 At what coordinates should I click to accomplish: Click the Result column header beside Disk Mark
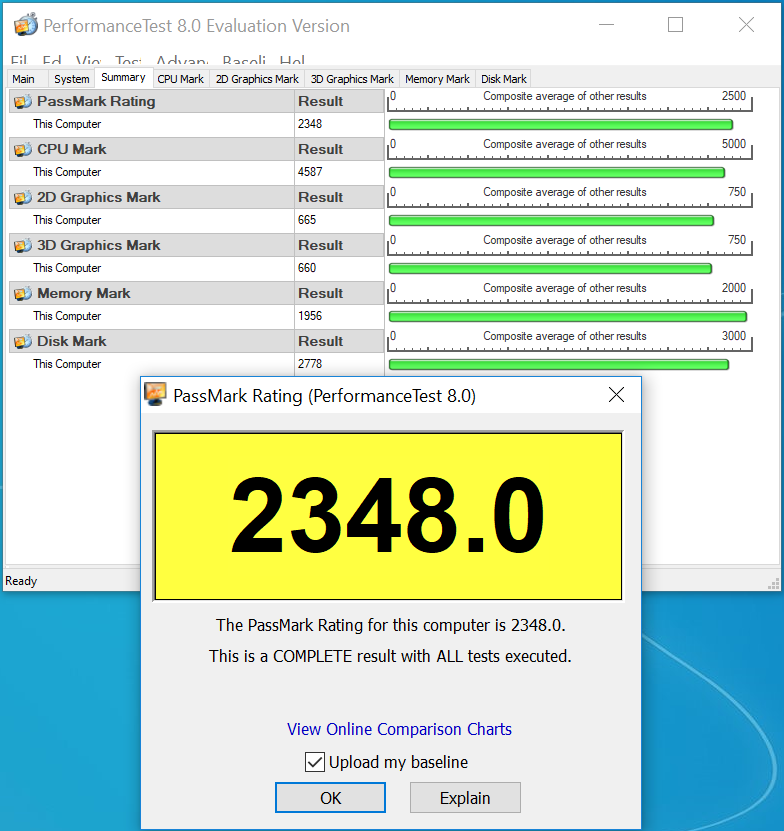(x=339, y=341)
